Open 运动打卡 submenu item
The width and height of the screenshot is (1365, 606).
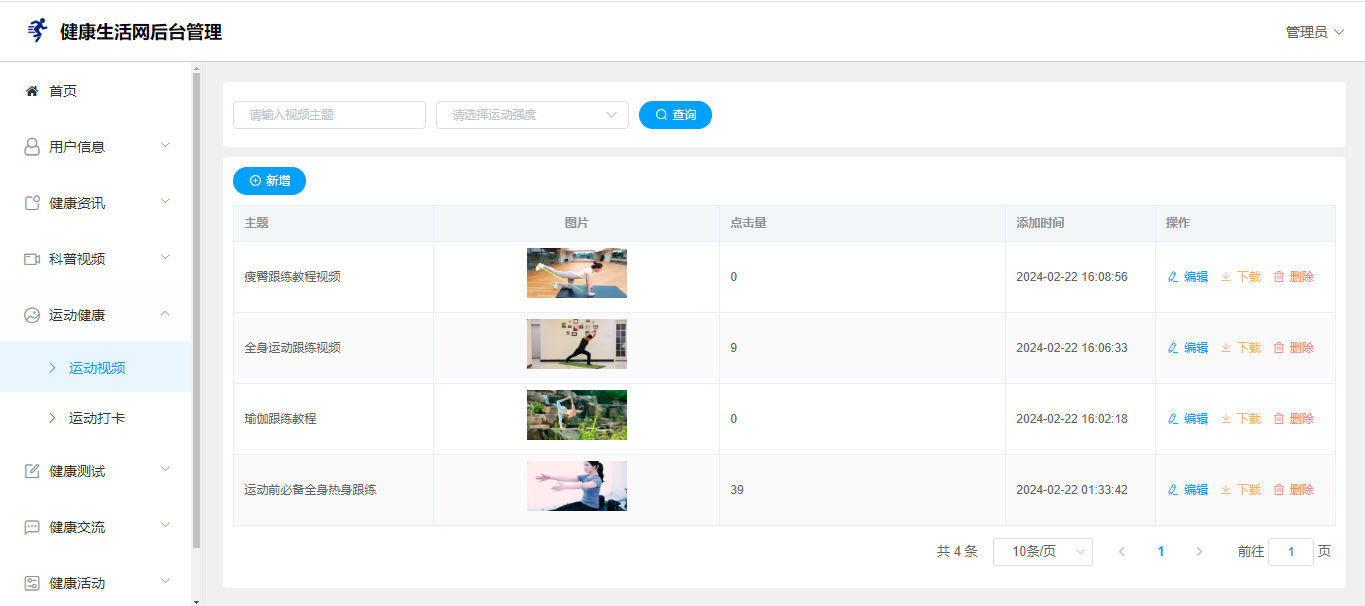point(96,418)
